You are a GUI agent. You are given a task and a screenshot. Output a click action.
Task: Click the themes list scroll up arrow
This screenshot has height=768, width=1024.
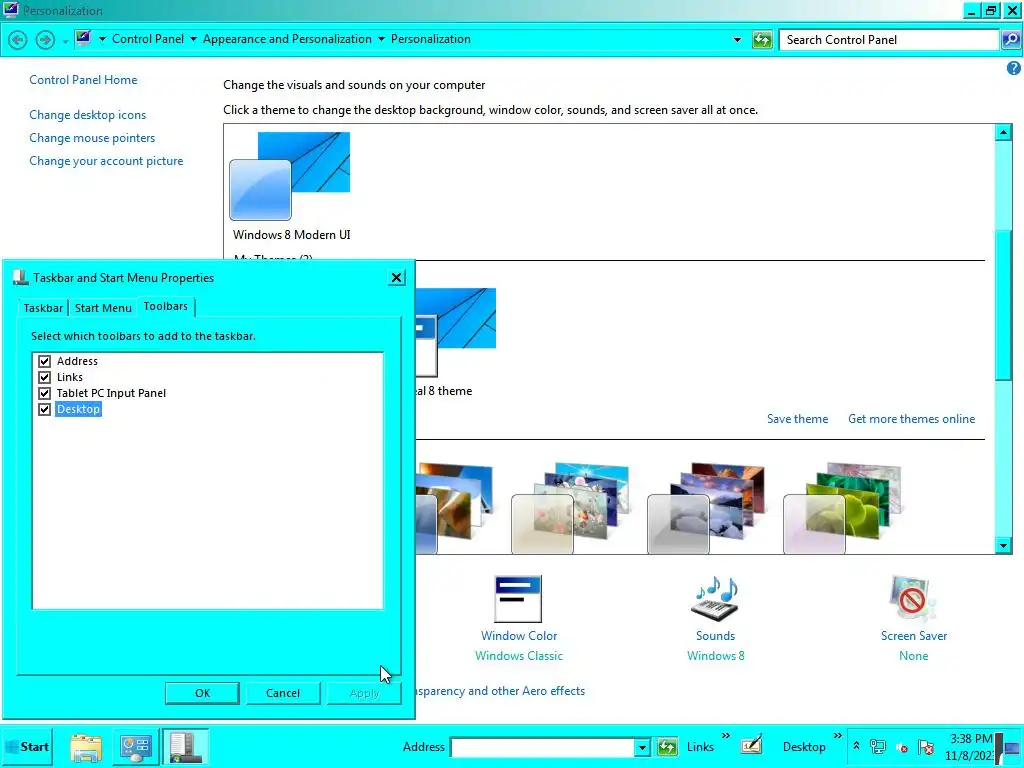(1003, 133)
